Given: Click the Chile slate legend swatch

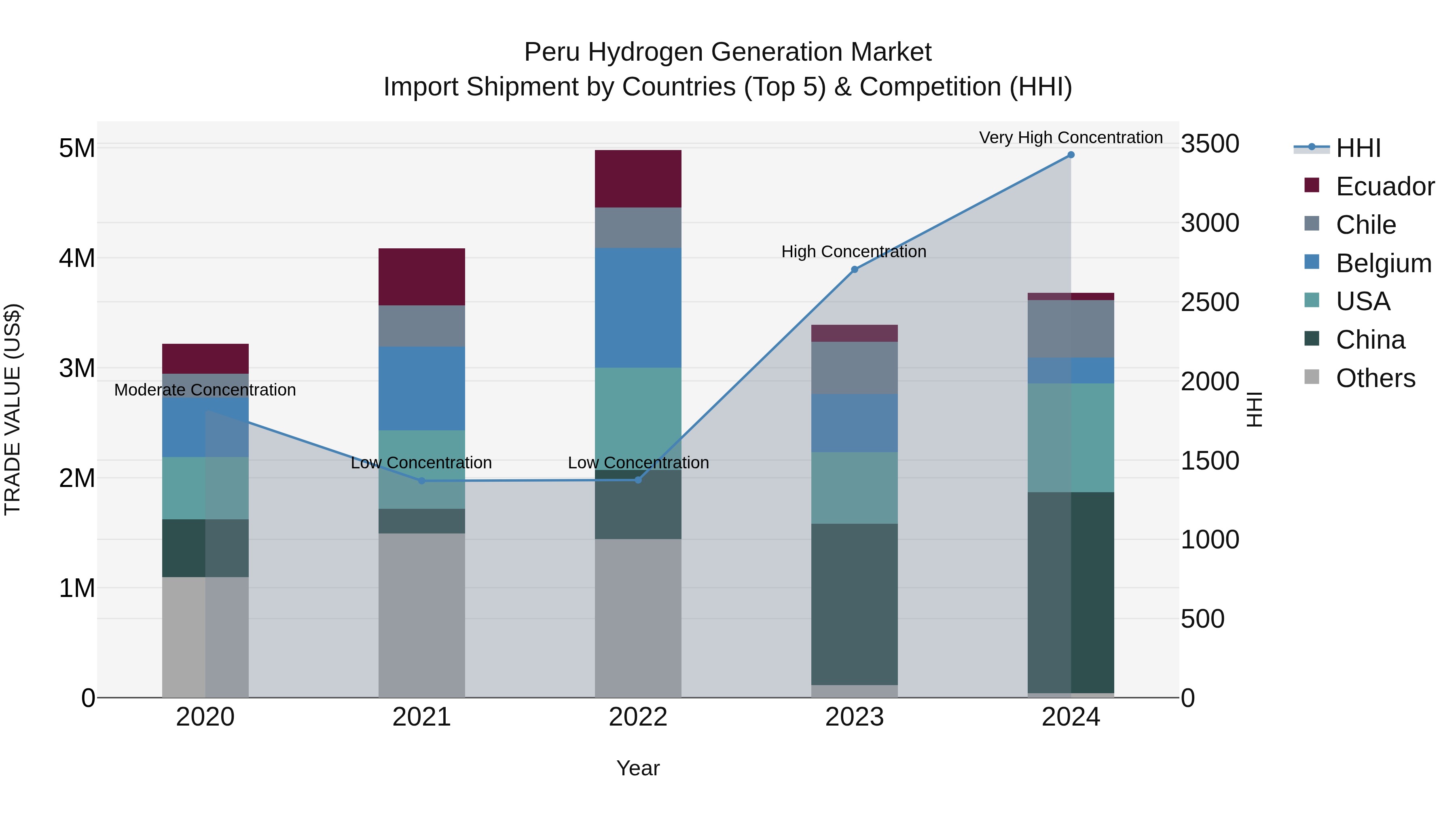Looking at the screenshot, I should [x=1312, y=223].
